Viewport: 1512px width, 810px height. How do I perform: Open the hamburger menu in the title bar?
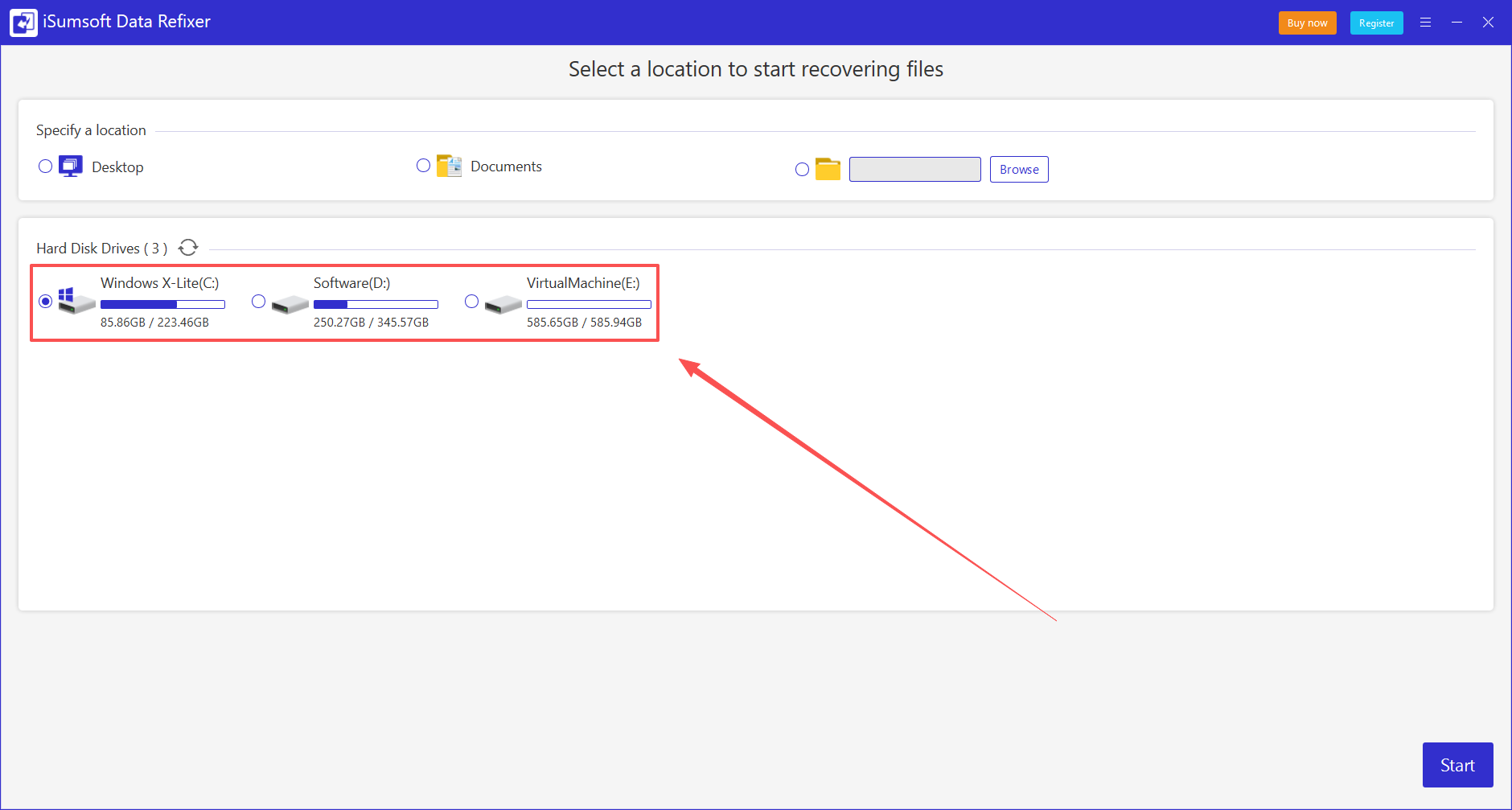pyautogui.click(x=1427, y=22)
